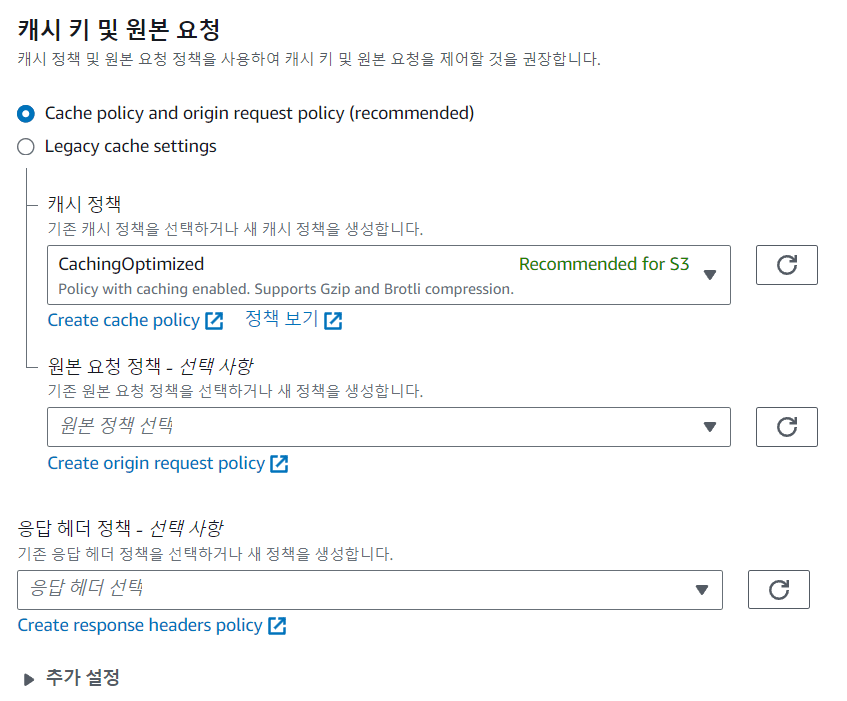Open the 응답 헤더 선택 dropdown
The height and width of the screenshot is (701, 847).
coord(369,589)
